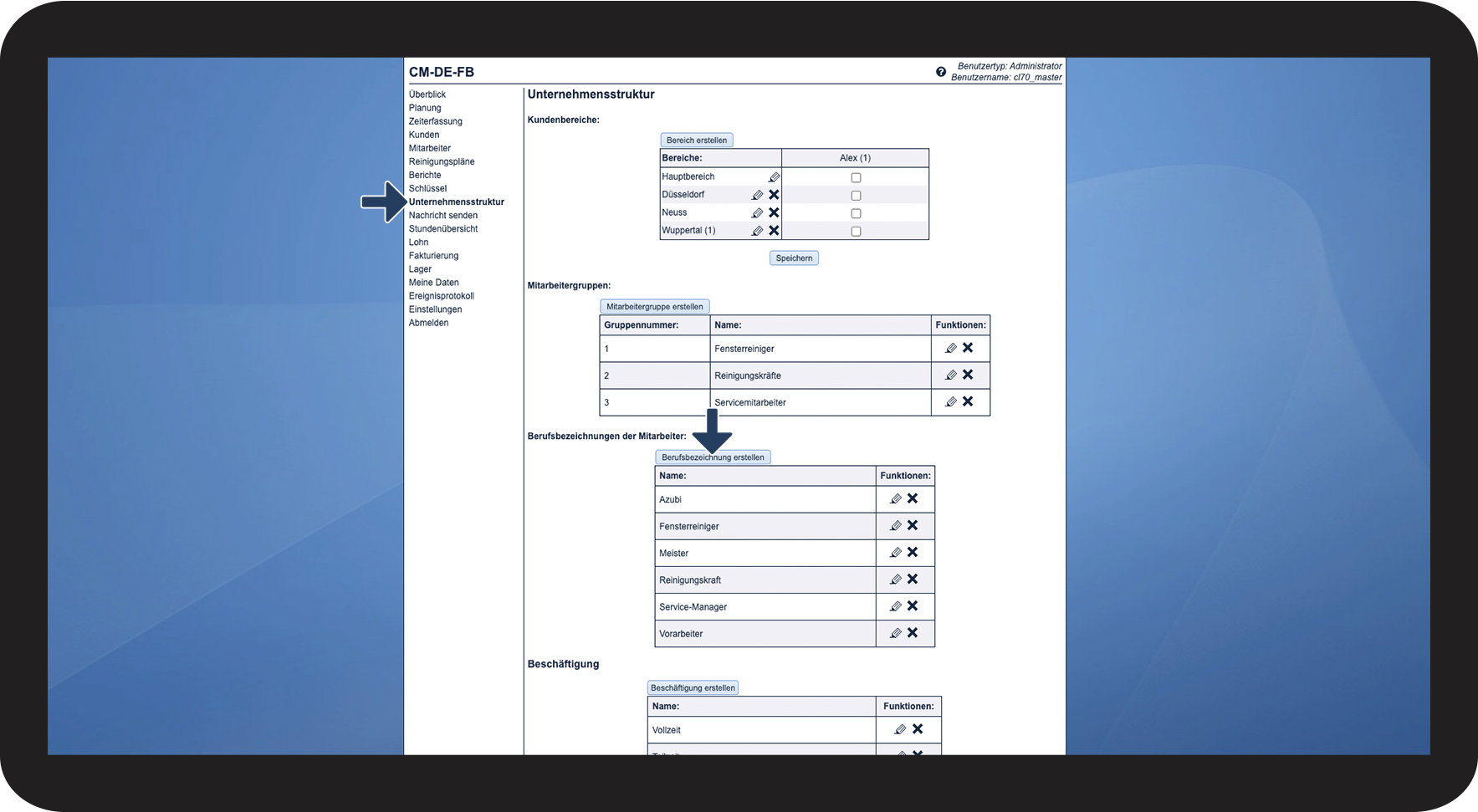Click Bereich erstellen button
The height and width of the screenshot is (812, 1478).
(x=697, y=140)
